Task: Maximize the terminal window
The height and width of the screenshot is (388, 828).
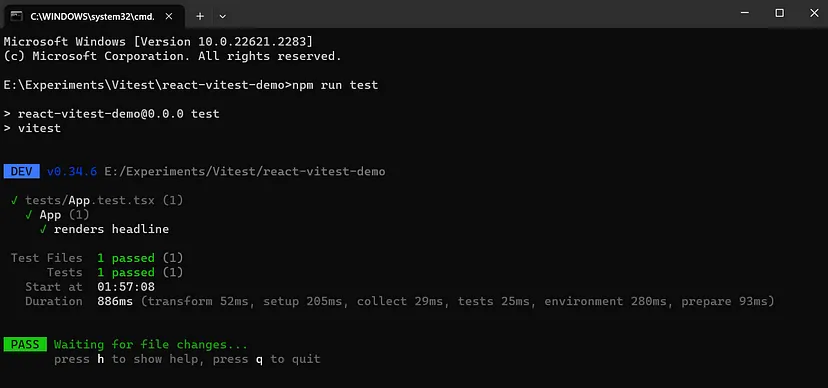Action: pyautogui.click(x=779, y=13)
